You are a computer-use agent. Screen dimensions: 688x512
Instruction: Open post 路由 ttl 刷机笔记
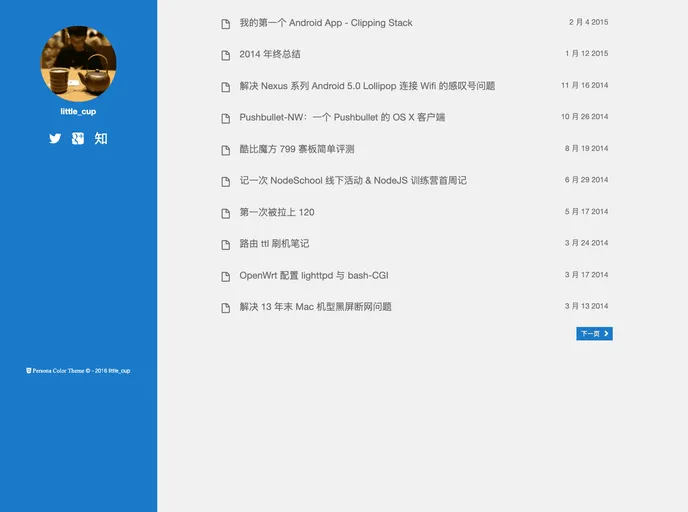coord(274,244)
